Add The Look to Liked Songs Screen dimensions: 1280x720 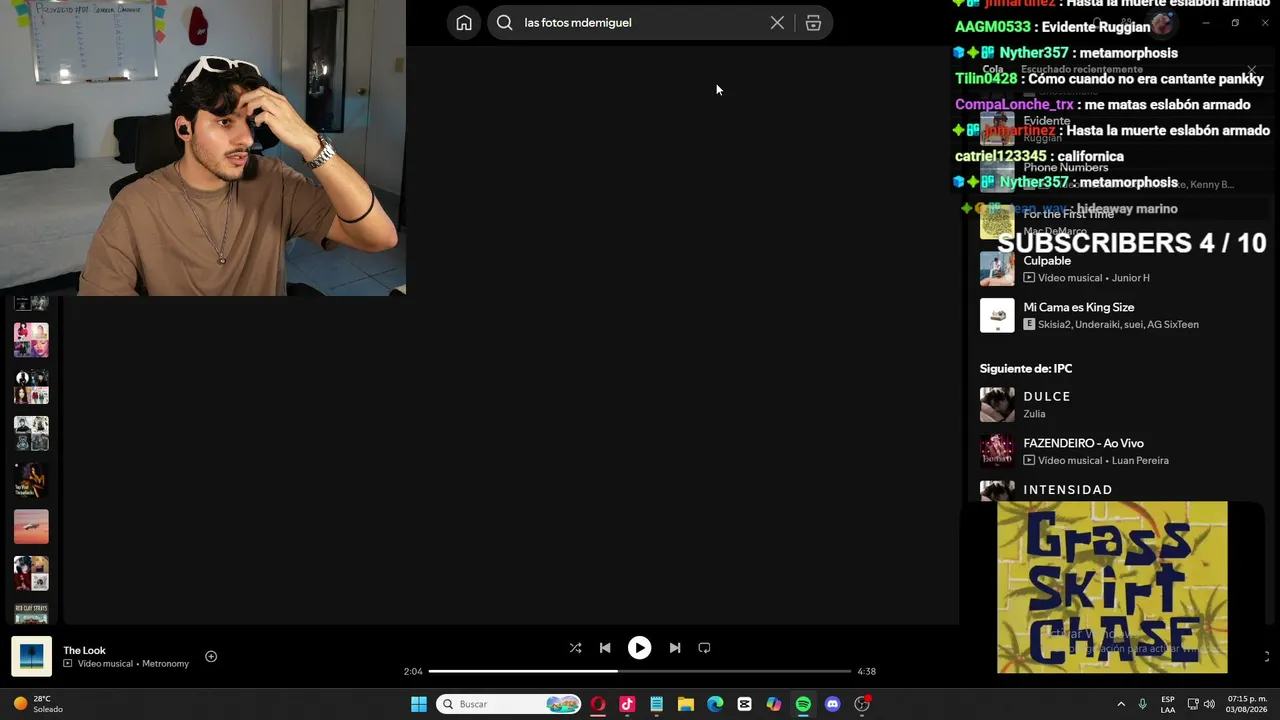point(211,656)
